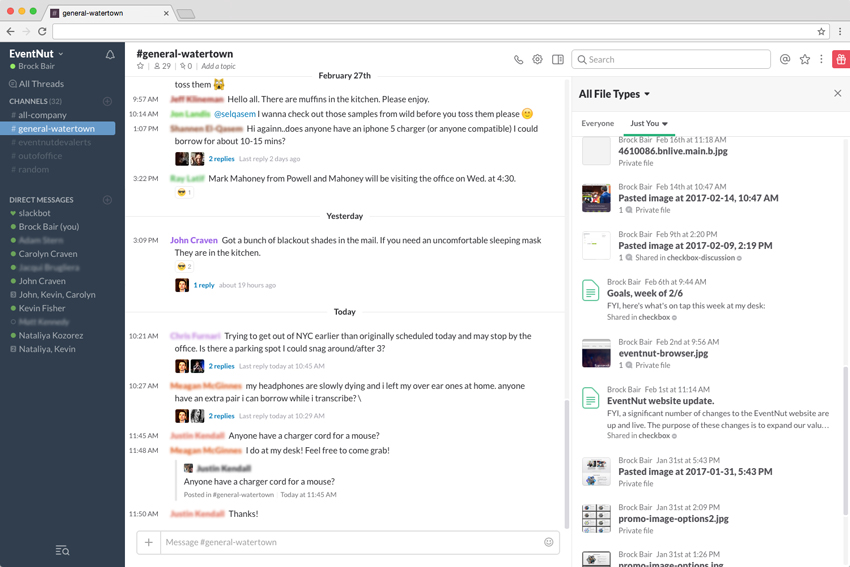The image size is (850, 567).
Task: Open promo-image-options2.jpg thumbnail
Action: point(596,518)
